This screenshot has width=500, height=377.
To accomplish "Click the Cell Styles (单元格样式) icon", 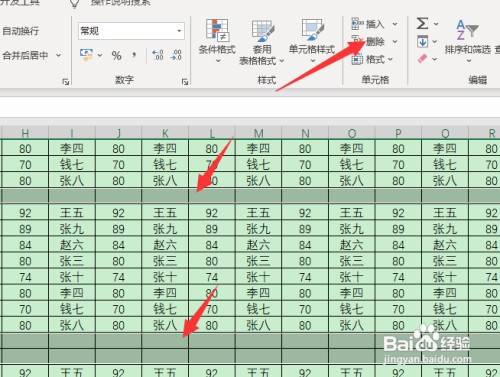I will pyautogui.click(x=312, y=29).
